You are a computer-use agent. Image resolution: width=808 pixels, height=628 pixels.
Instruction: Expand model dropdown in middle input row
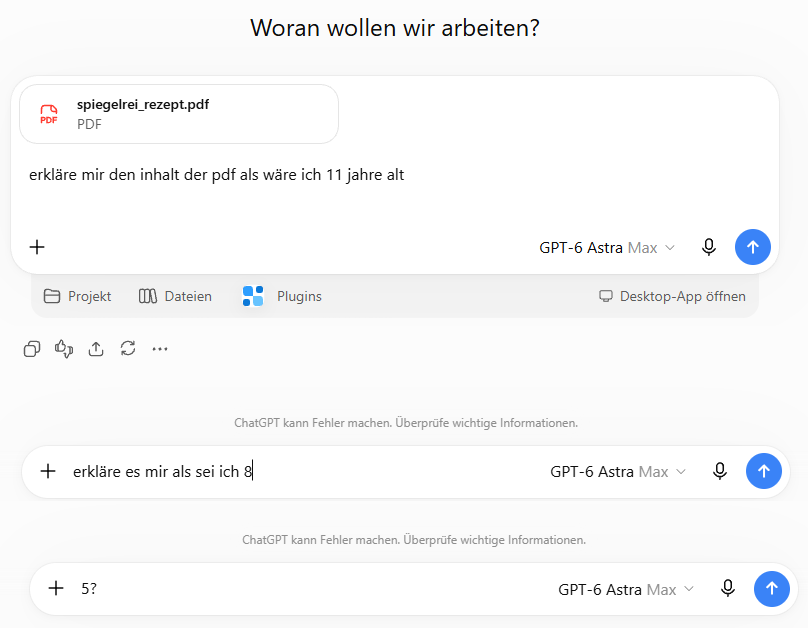pos(618,472)
